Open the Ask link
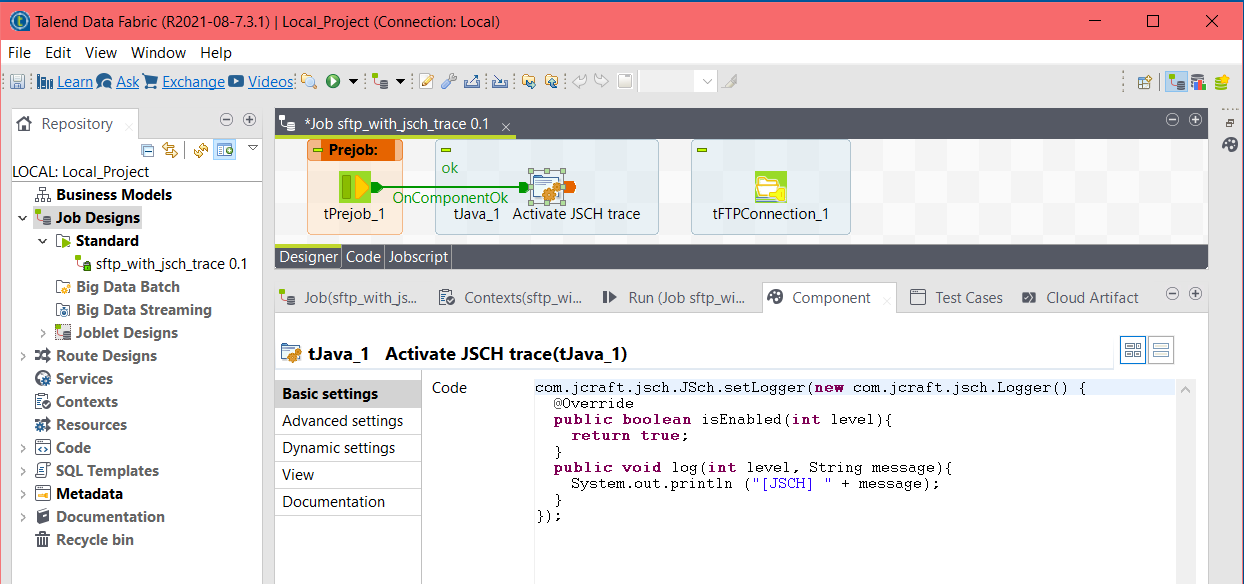Viewport: 1244px width, 584px height. [128, 82]
